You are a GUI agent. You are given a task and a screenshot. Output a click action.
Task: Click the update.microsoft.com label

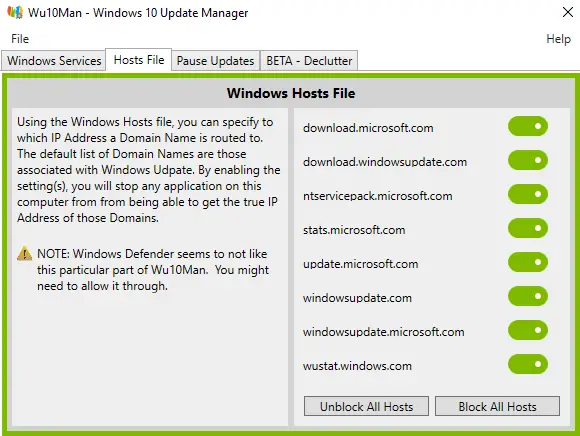361,264
